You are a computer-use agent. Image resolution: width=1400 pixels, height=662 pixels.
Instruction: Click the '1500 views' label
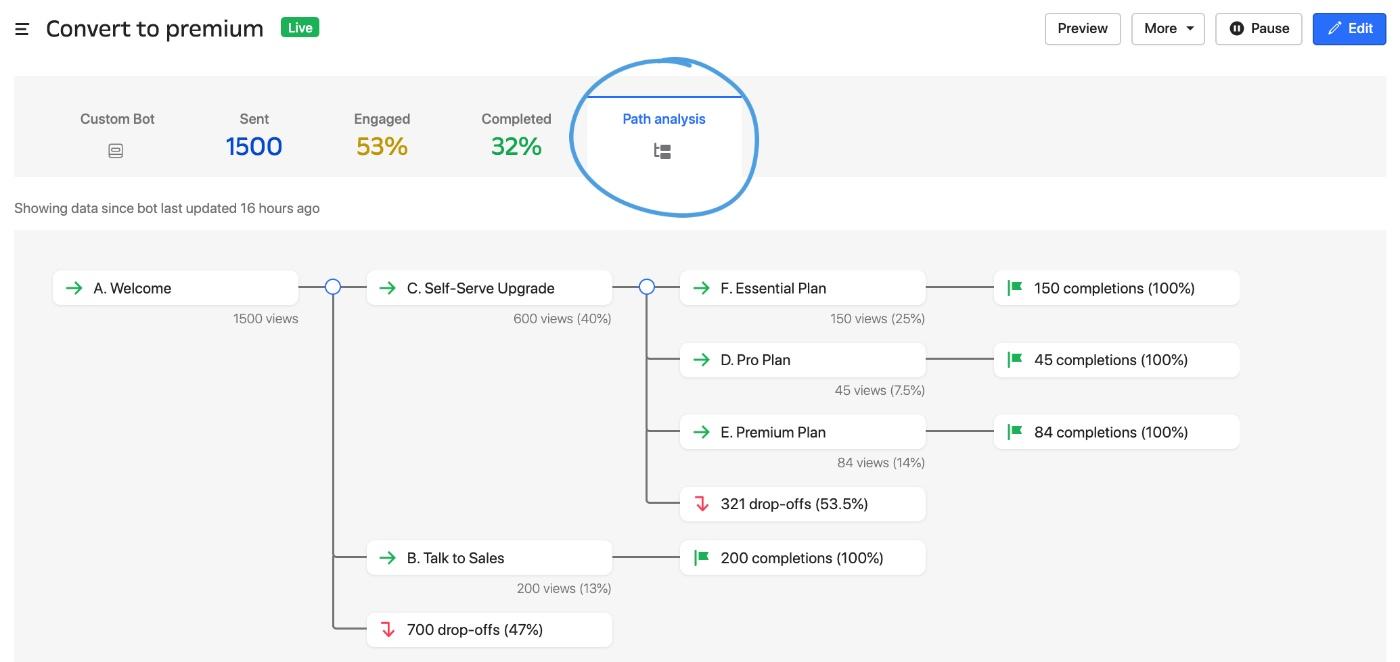click(266, 319)
